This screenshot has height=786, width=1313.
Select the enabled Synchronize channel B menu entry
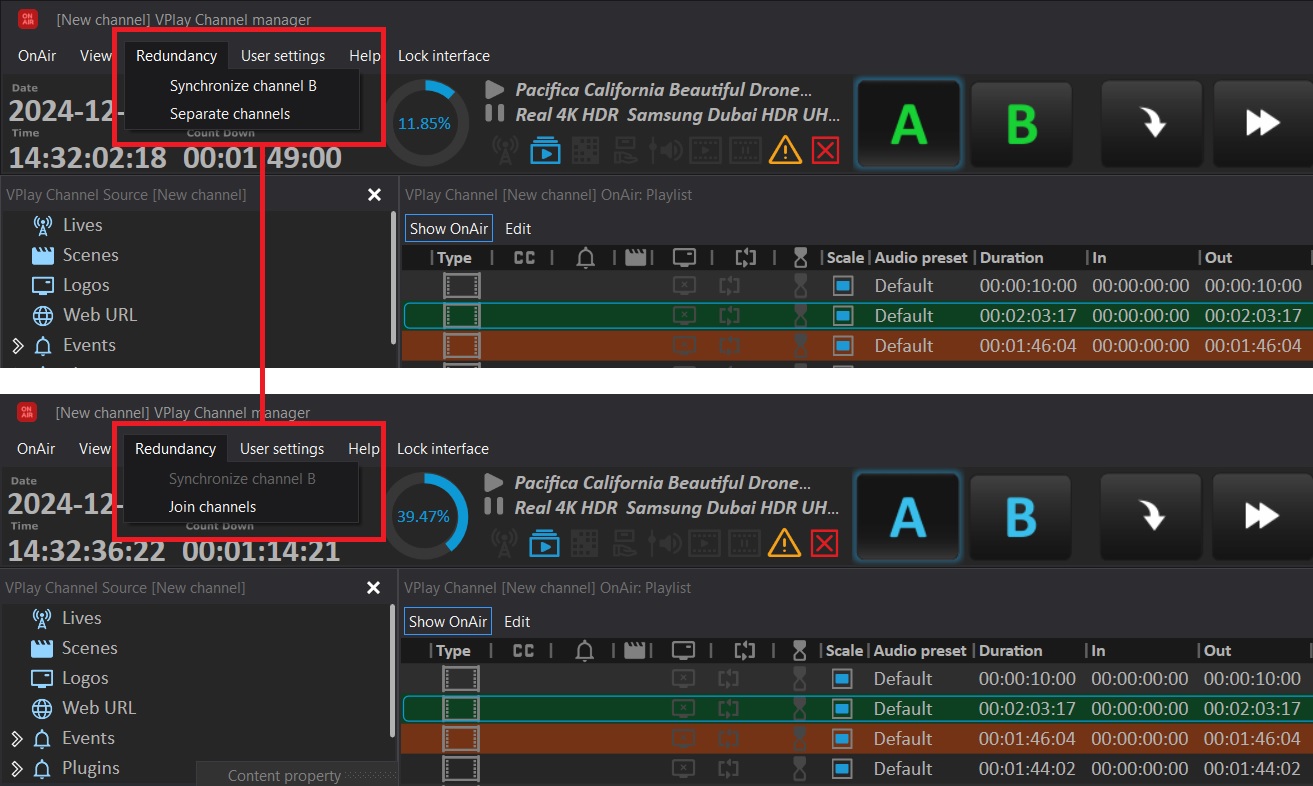coord(243,86)
